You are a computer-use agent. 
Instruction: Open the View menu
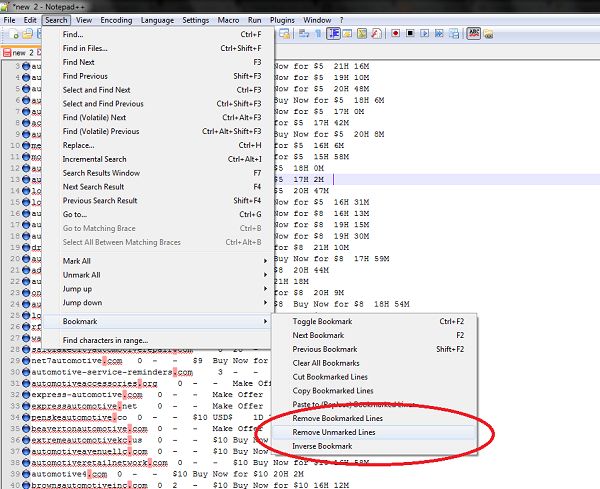[x=84, y=20]
